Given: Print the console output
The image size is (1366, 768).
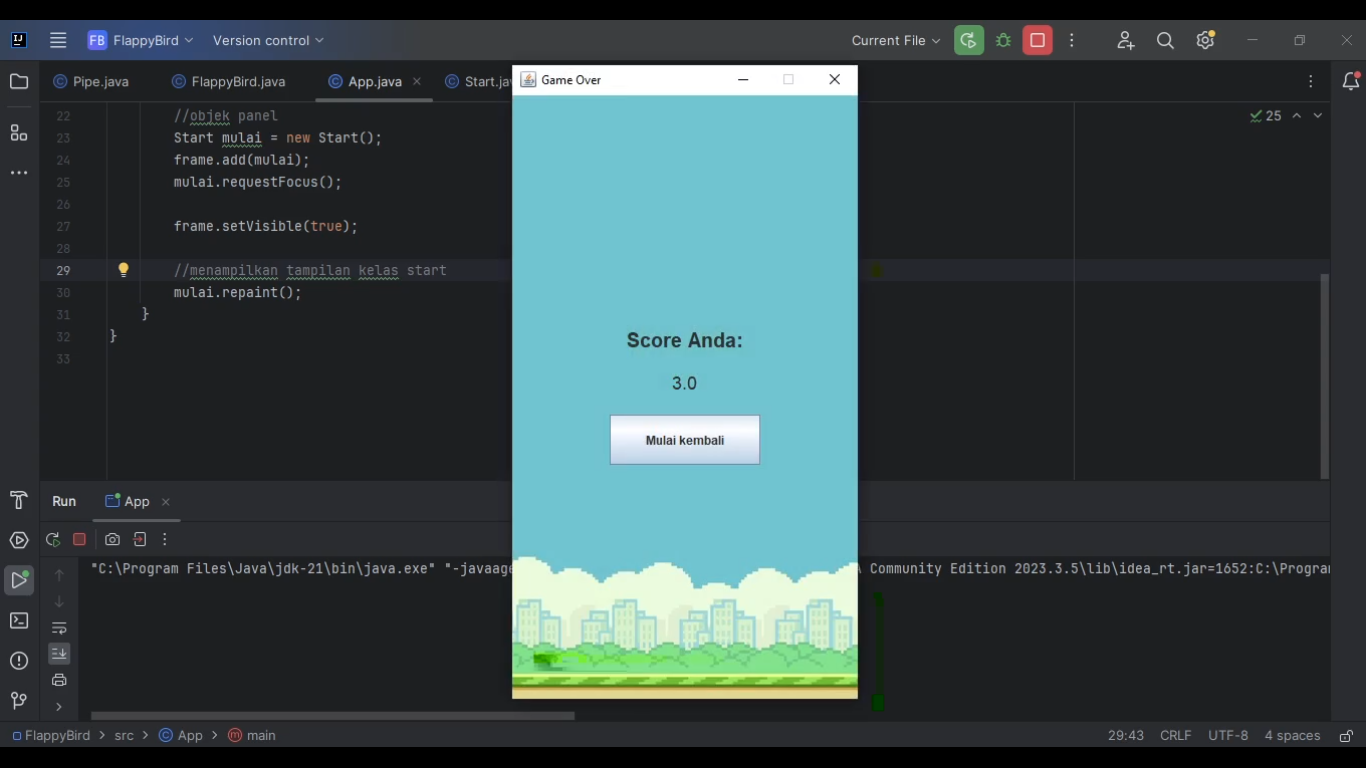Looking at the screenshot, I should coord(59,680).
